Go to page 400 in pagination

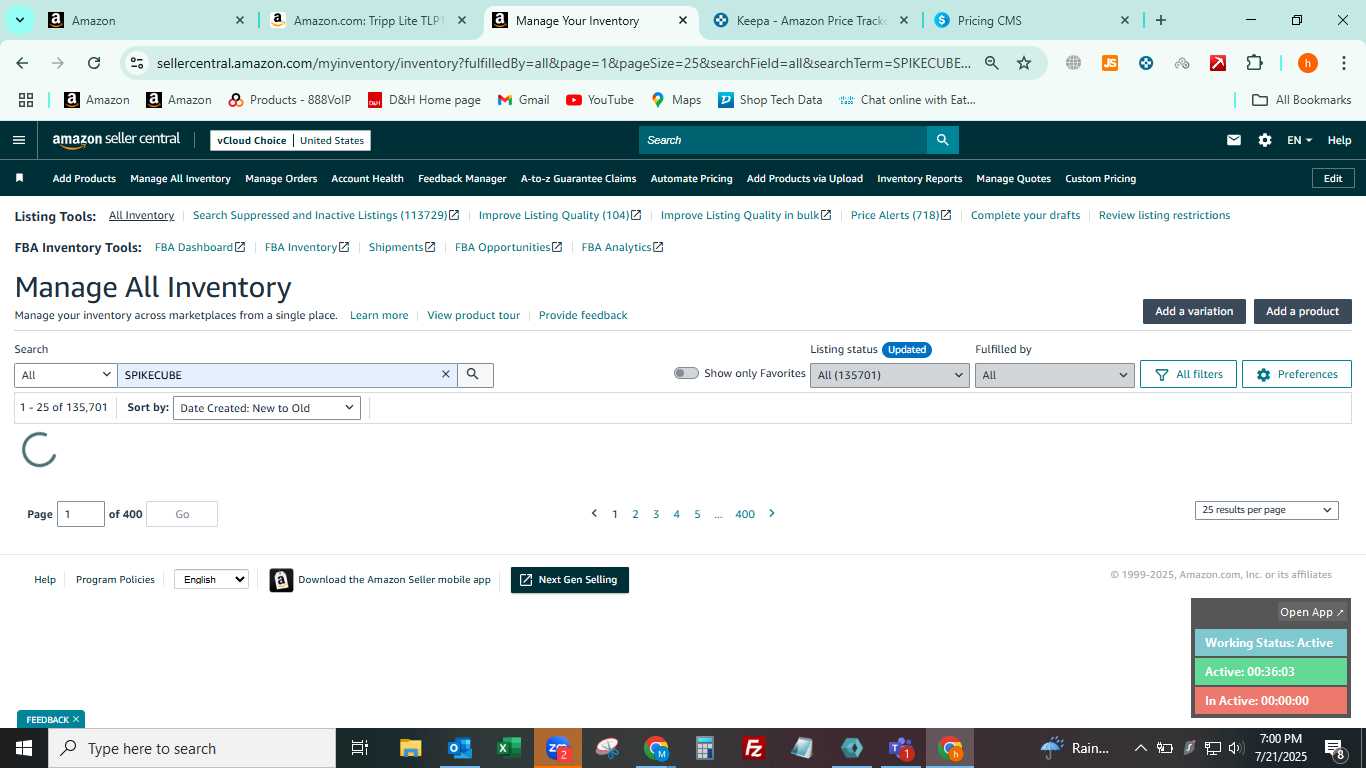pyautogui.click(x=745, y=514)
